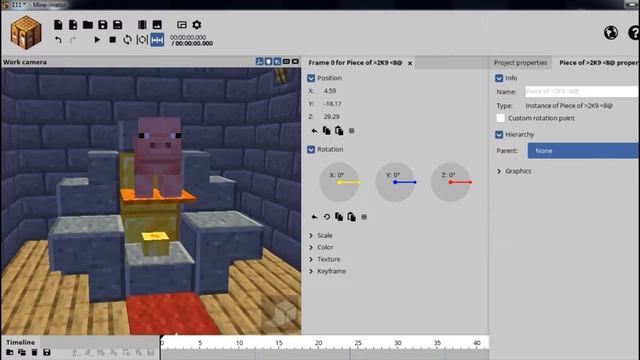Save the project using first floppy icon
Screen dimensions: 640x360
click(102, 24)
